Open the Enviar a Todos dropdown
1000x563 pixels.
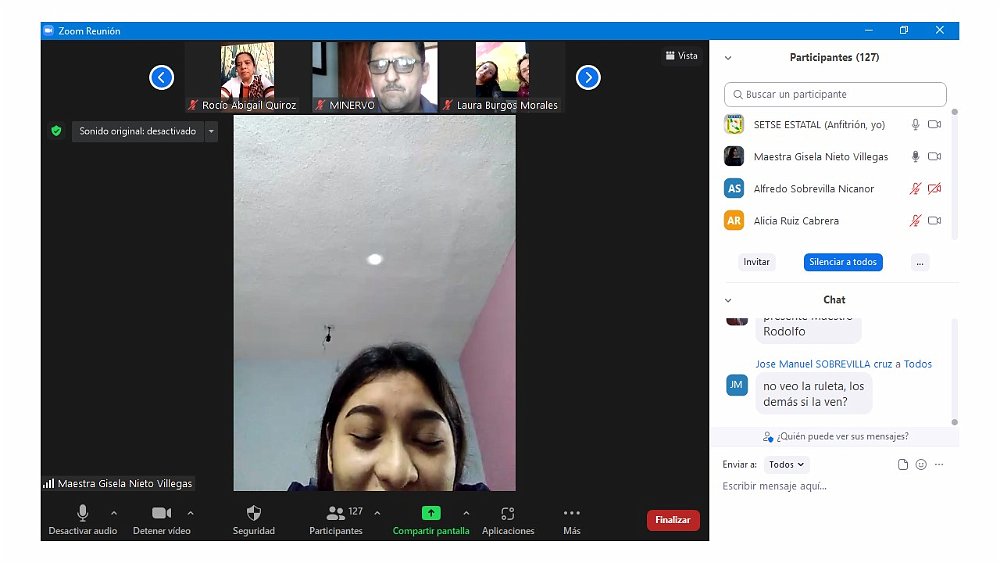787,465
